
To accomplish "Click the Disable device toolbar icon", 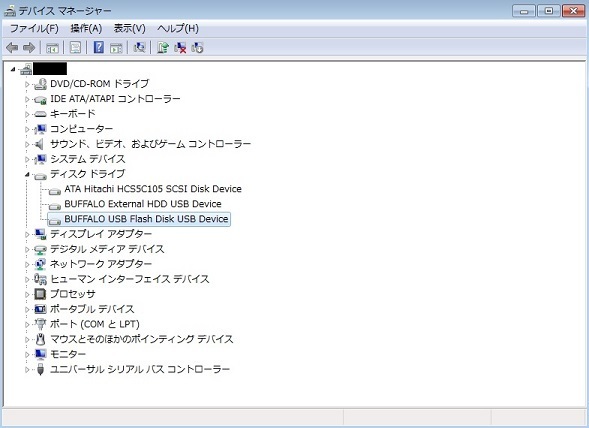I will click(x=197, y=48).
